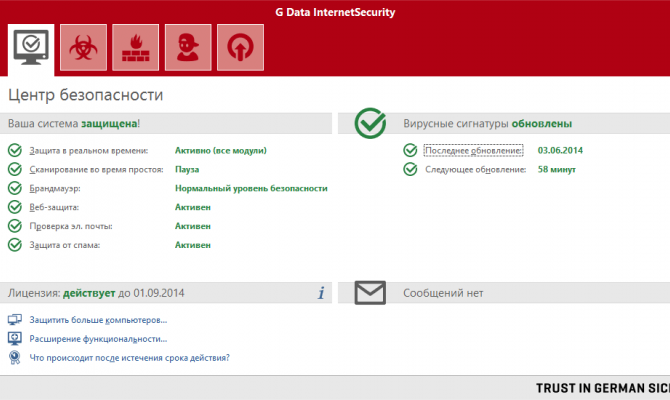This screenshot has width=670, height=400.
Task: Open the firewall brick wall tab
Action: point(135,47)
